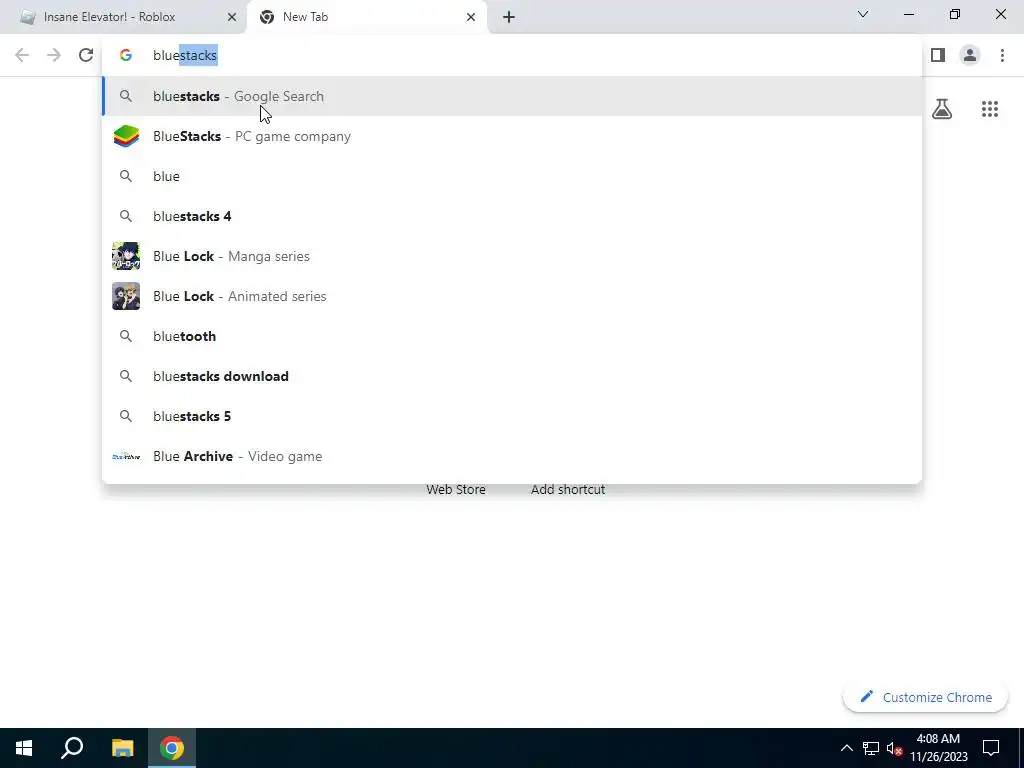Open a new browser tab
1024x768 pixels.
[509, 17]
